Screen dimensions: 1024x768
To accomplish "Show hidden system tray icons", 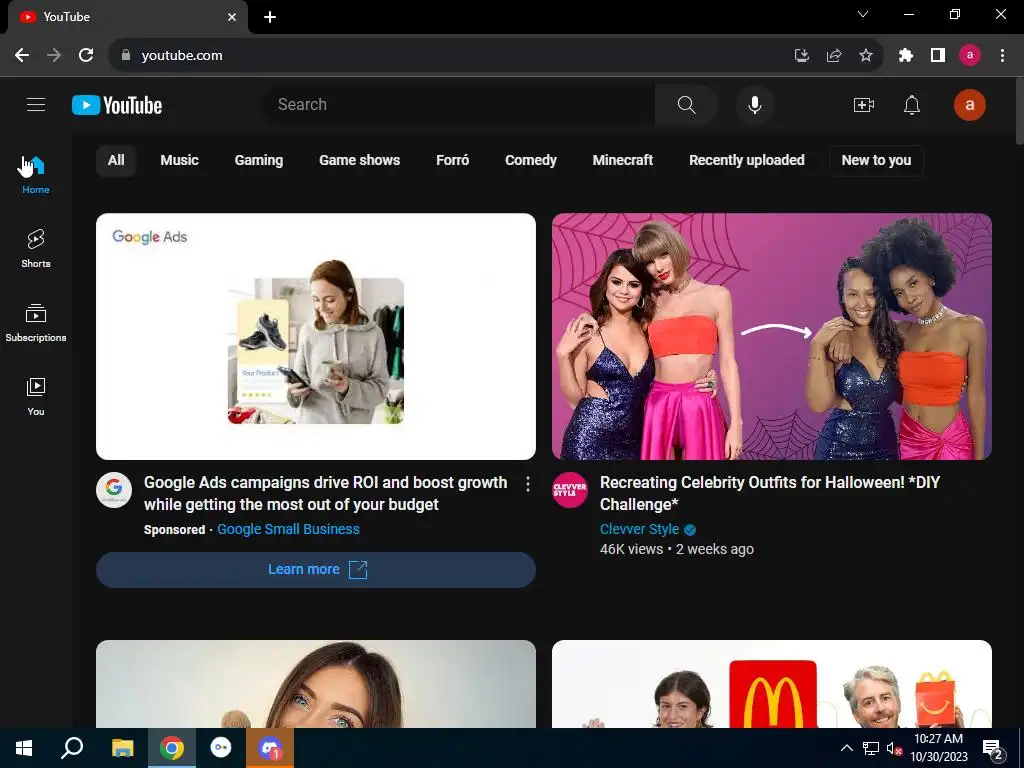I will click(846, 748).
